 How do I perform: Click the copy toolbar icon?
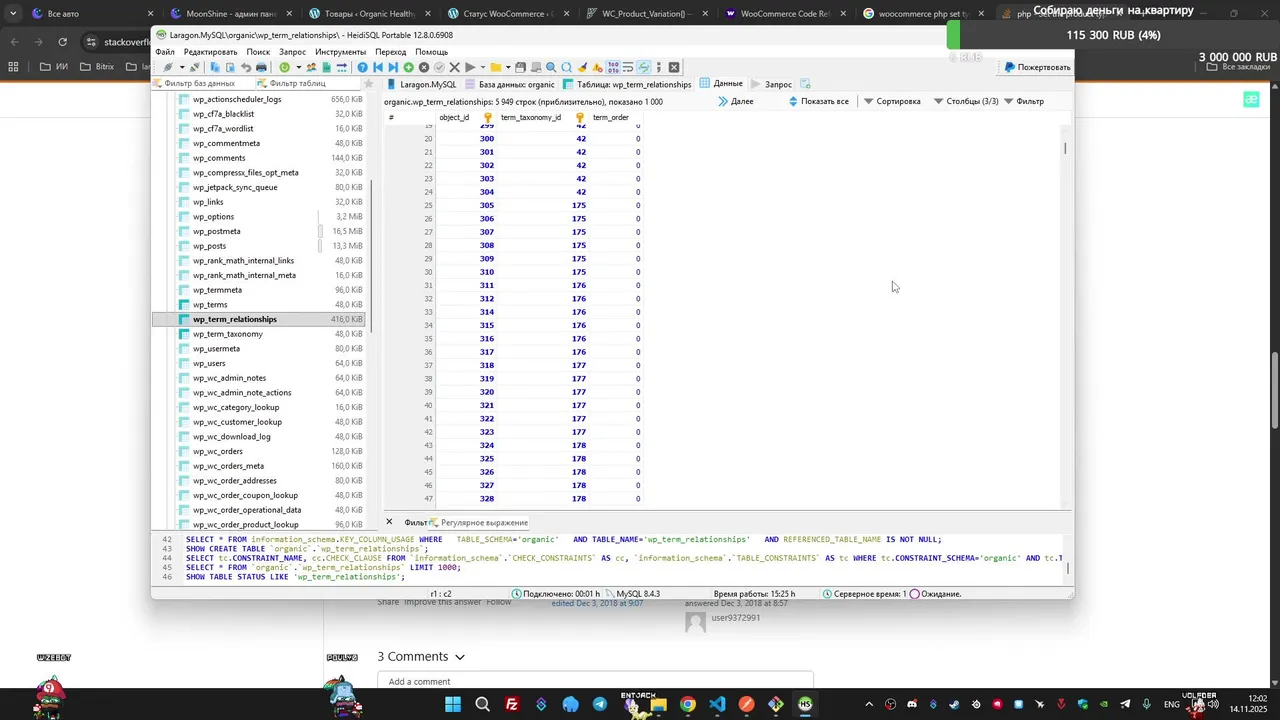tap(215, 67)
